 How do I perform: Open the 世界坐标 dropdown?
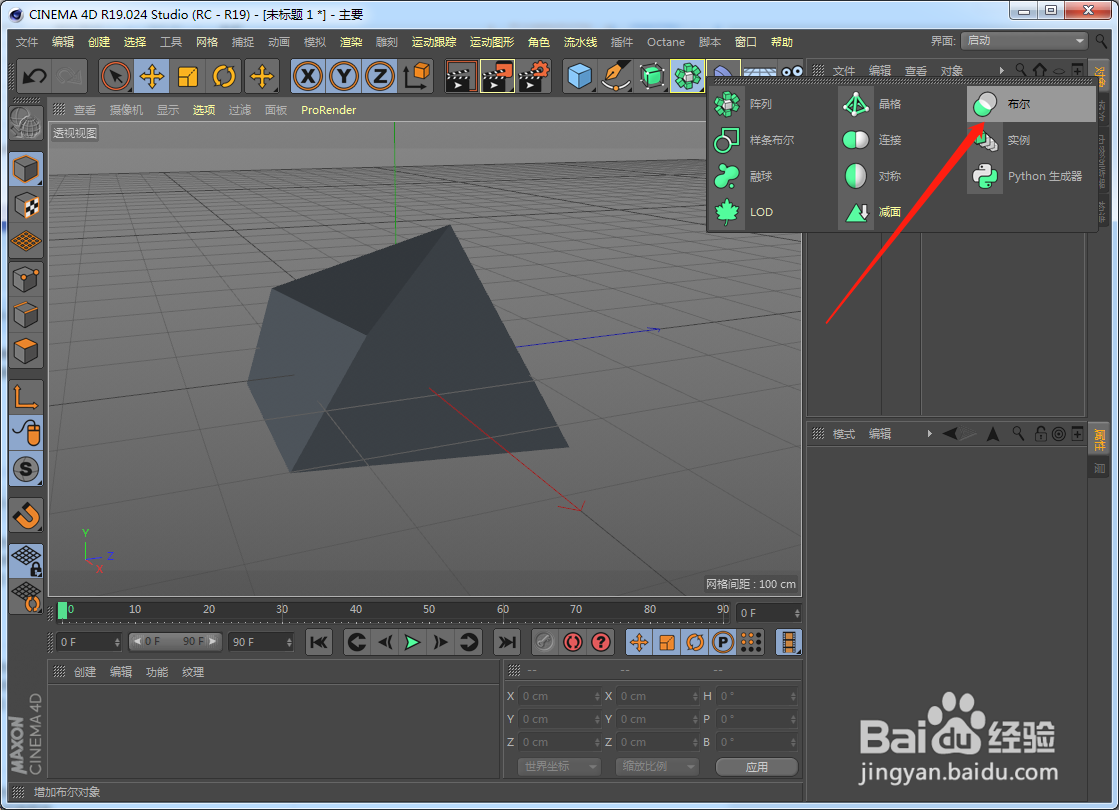[559, 766]
